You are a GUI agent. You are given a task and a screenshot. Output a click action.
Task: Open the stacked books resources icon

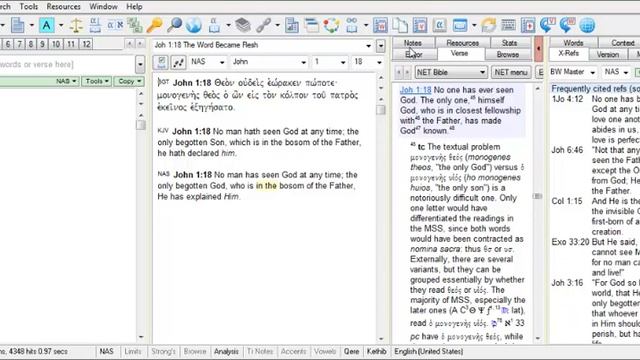pos(243,25)
